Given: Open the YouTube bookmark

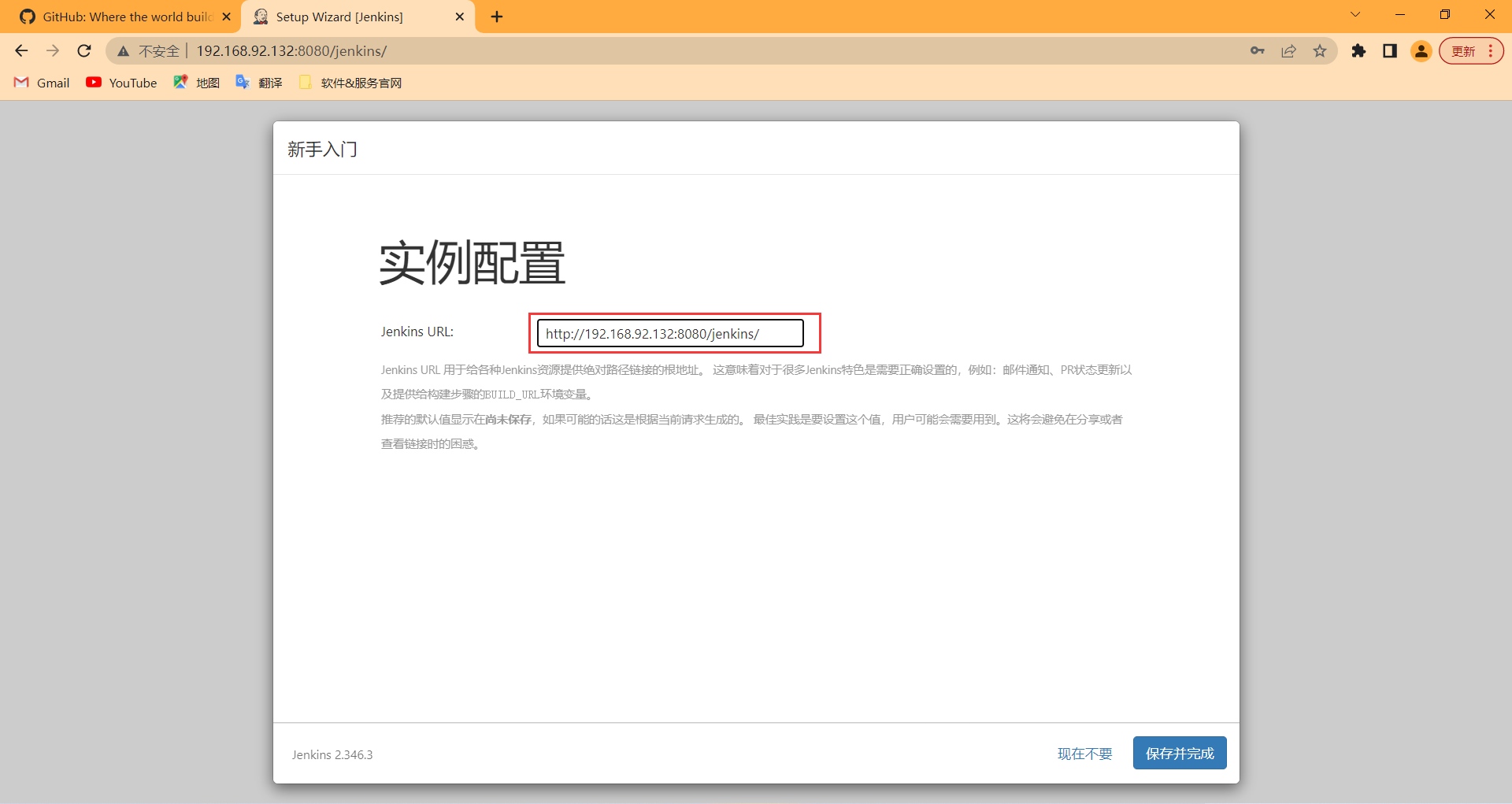Looking at the screenshot, I should 122,83.
